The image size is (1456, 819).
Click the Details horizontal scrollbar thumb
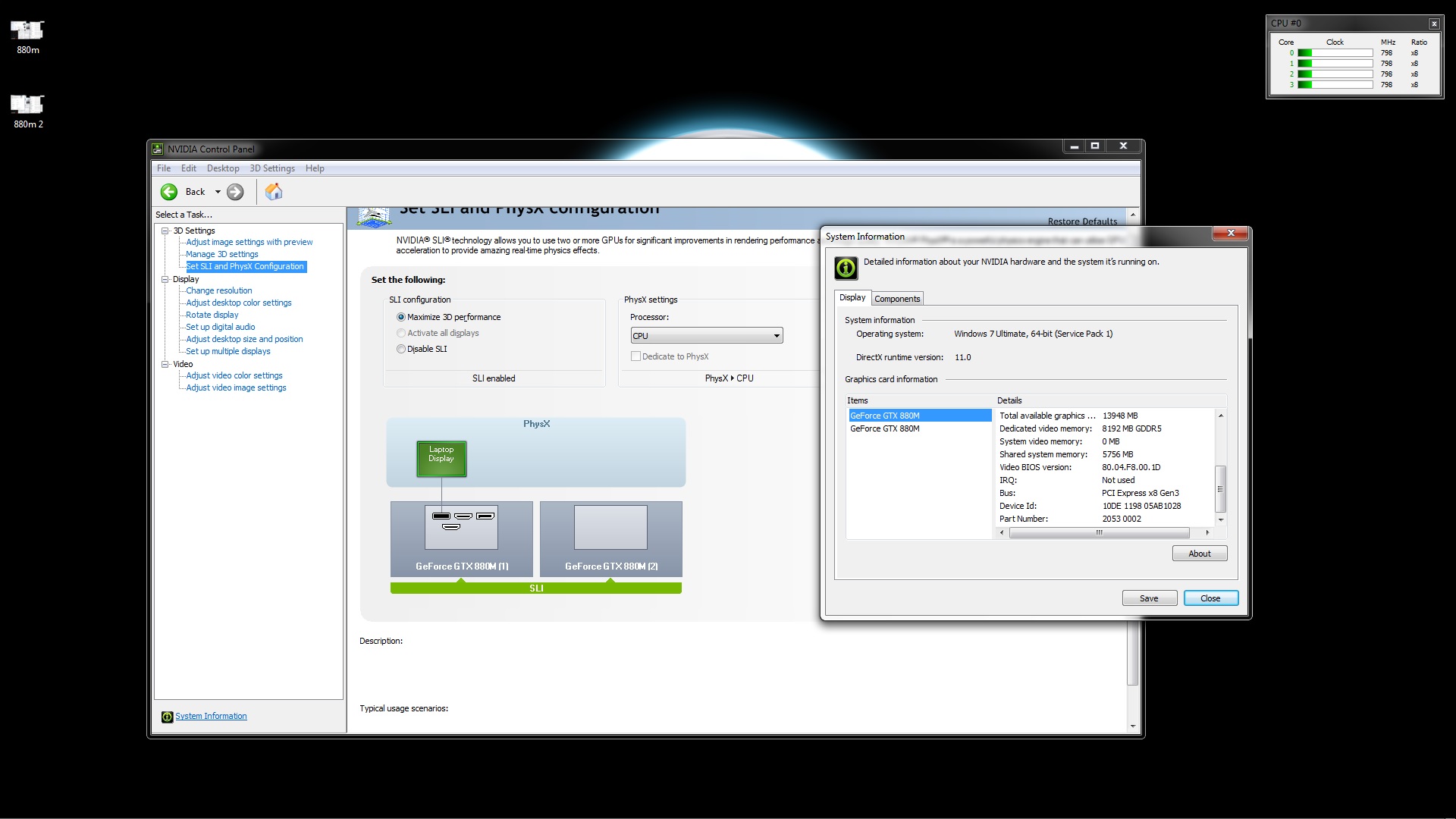pyautogui.click(x=1099, y=532)
